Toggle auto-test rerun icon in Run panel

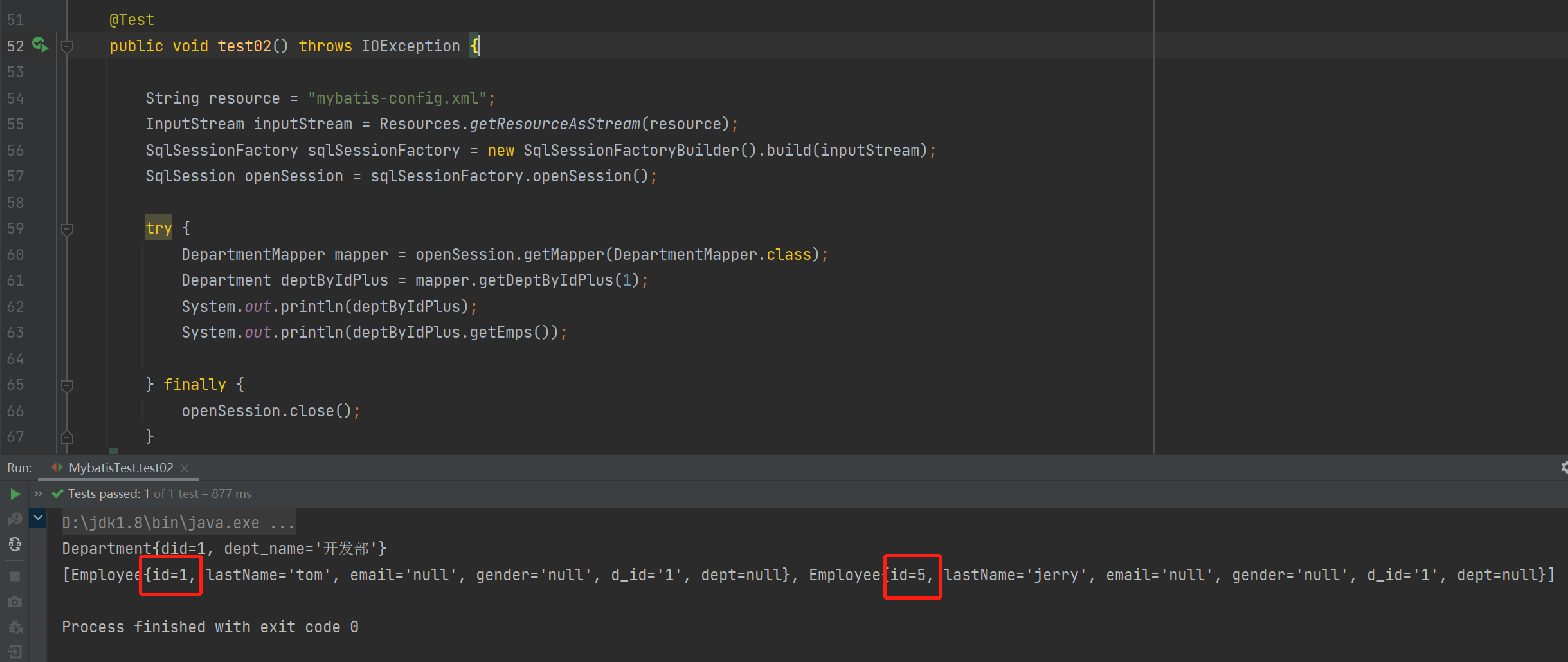pos(15,544)
